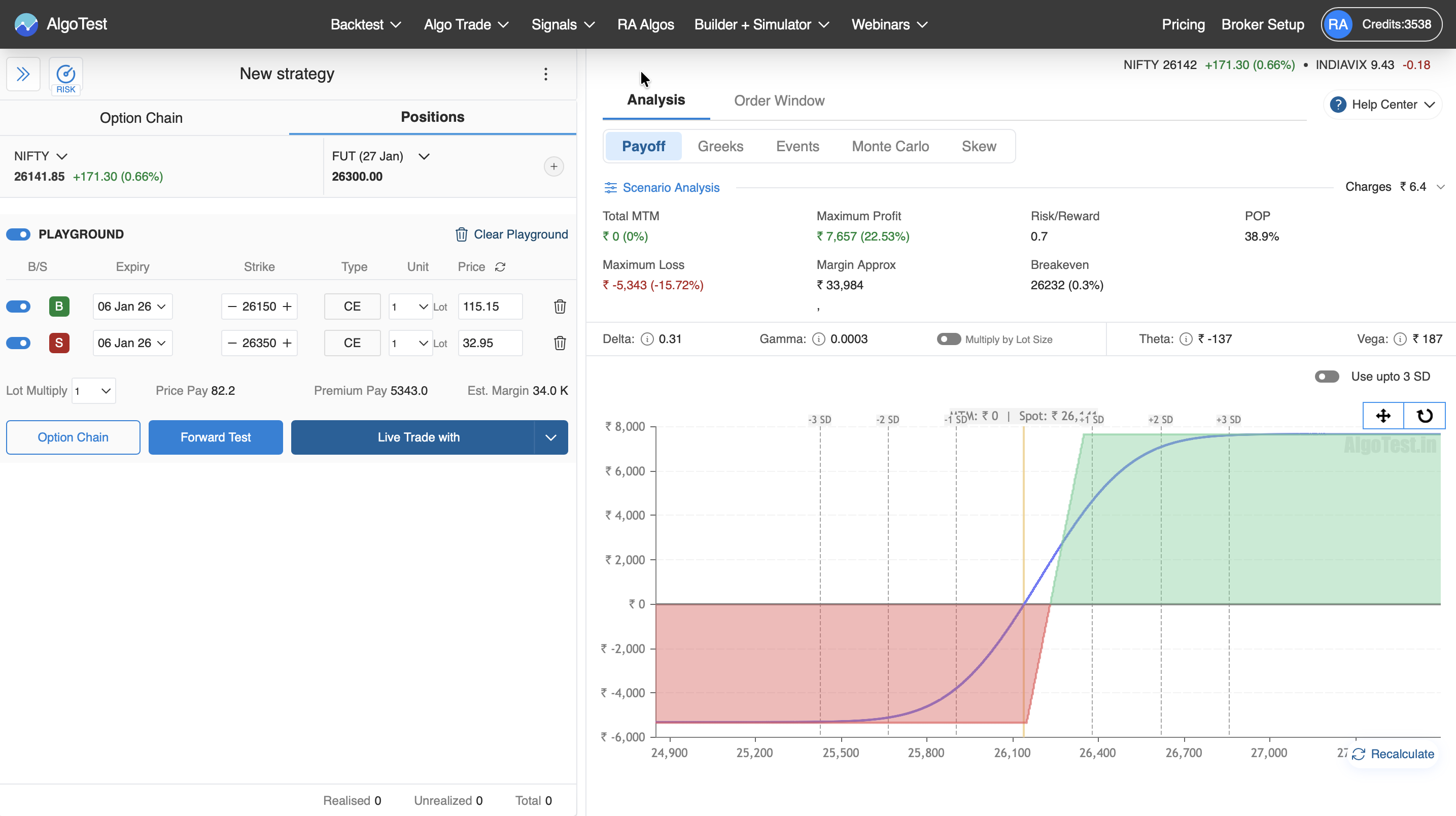The image size is (1456, 816).
Task: Click the chart pan move icon
Action: (1383, 416)
